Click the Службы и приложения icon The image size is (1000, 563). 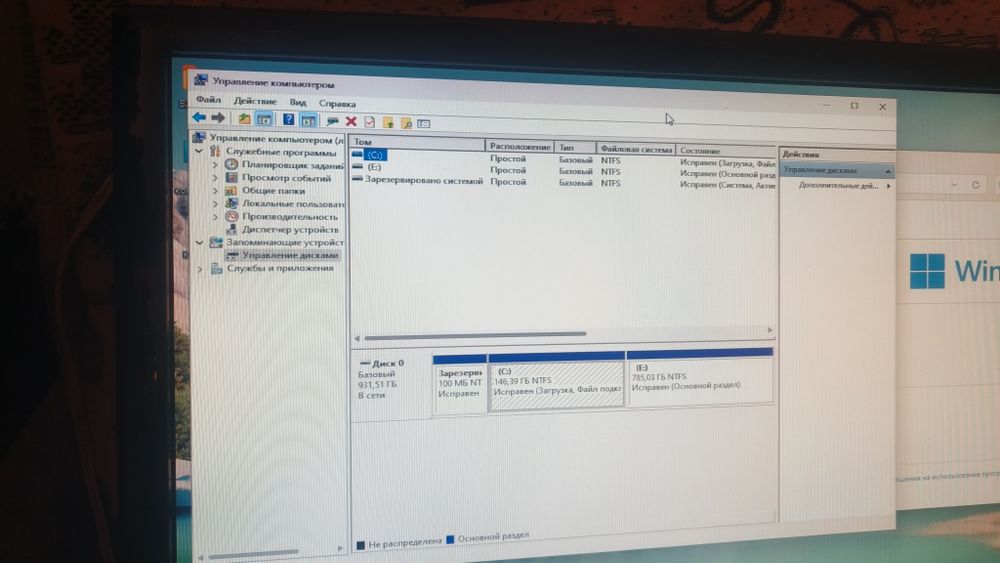point(216,268)
